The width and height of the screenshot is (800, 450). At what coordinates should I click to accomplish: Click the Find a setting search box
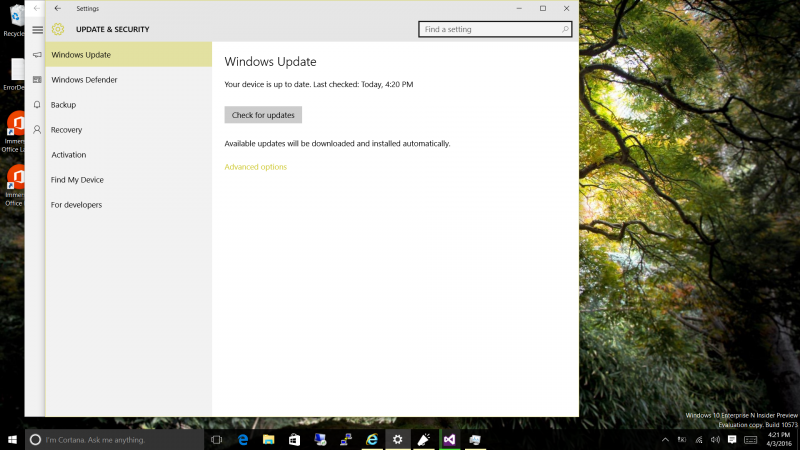coord(488,30)
